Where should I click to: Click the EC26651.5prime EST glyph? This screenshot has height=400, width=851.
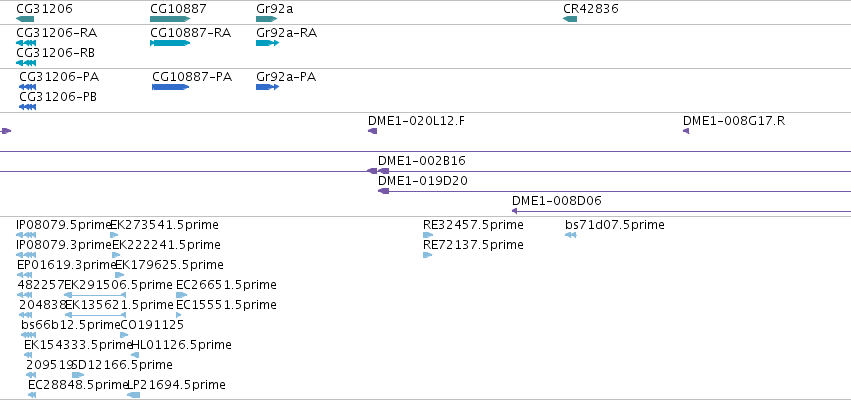coord(182,295)
